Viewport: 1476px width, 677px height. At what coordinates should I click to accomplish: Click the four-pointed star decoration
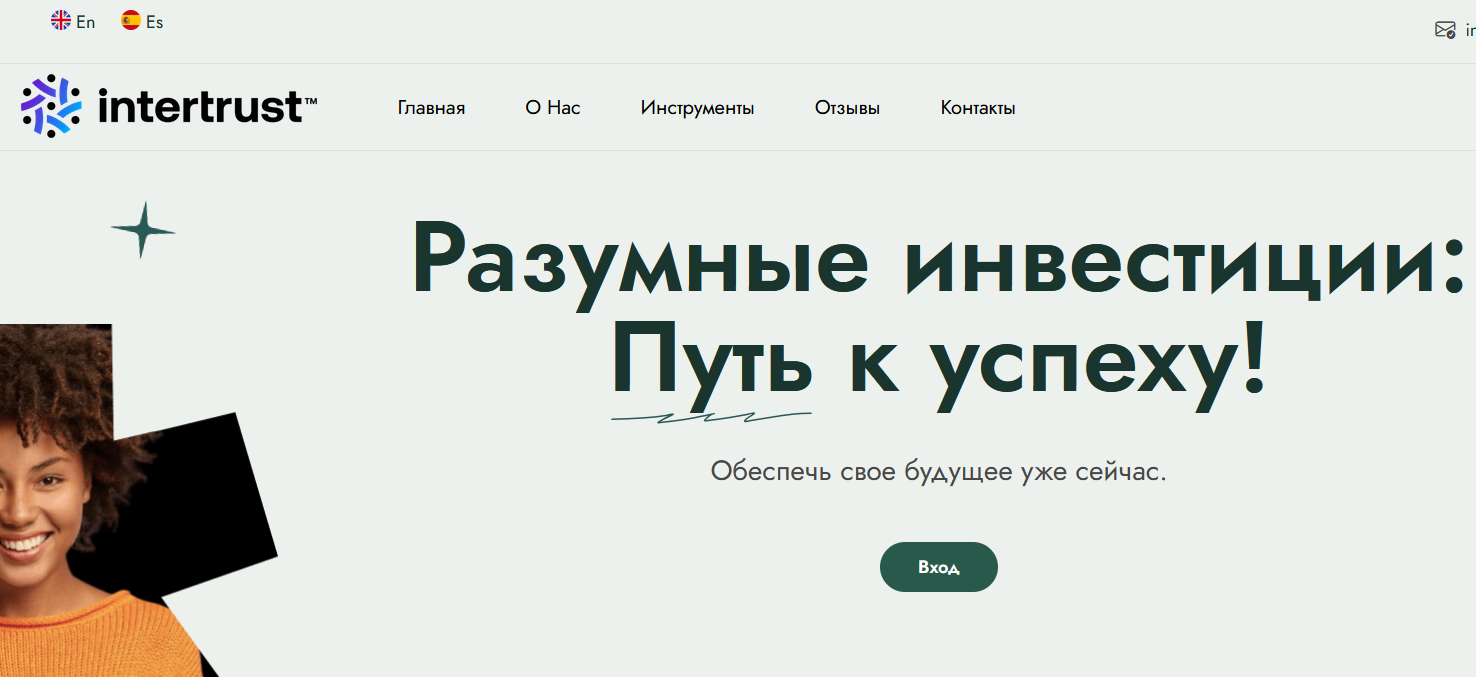(142, 230)
